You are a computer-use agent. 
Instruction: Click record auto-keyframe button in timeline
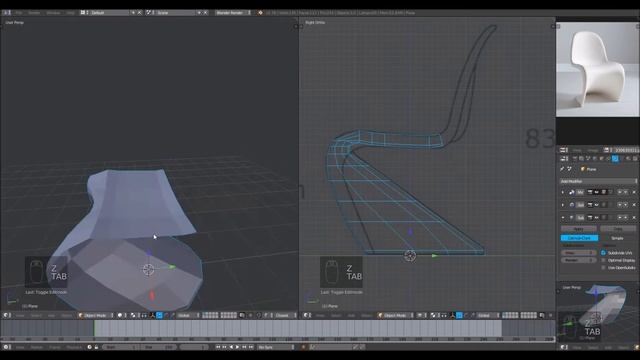click(x=303, y=347)
